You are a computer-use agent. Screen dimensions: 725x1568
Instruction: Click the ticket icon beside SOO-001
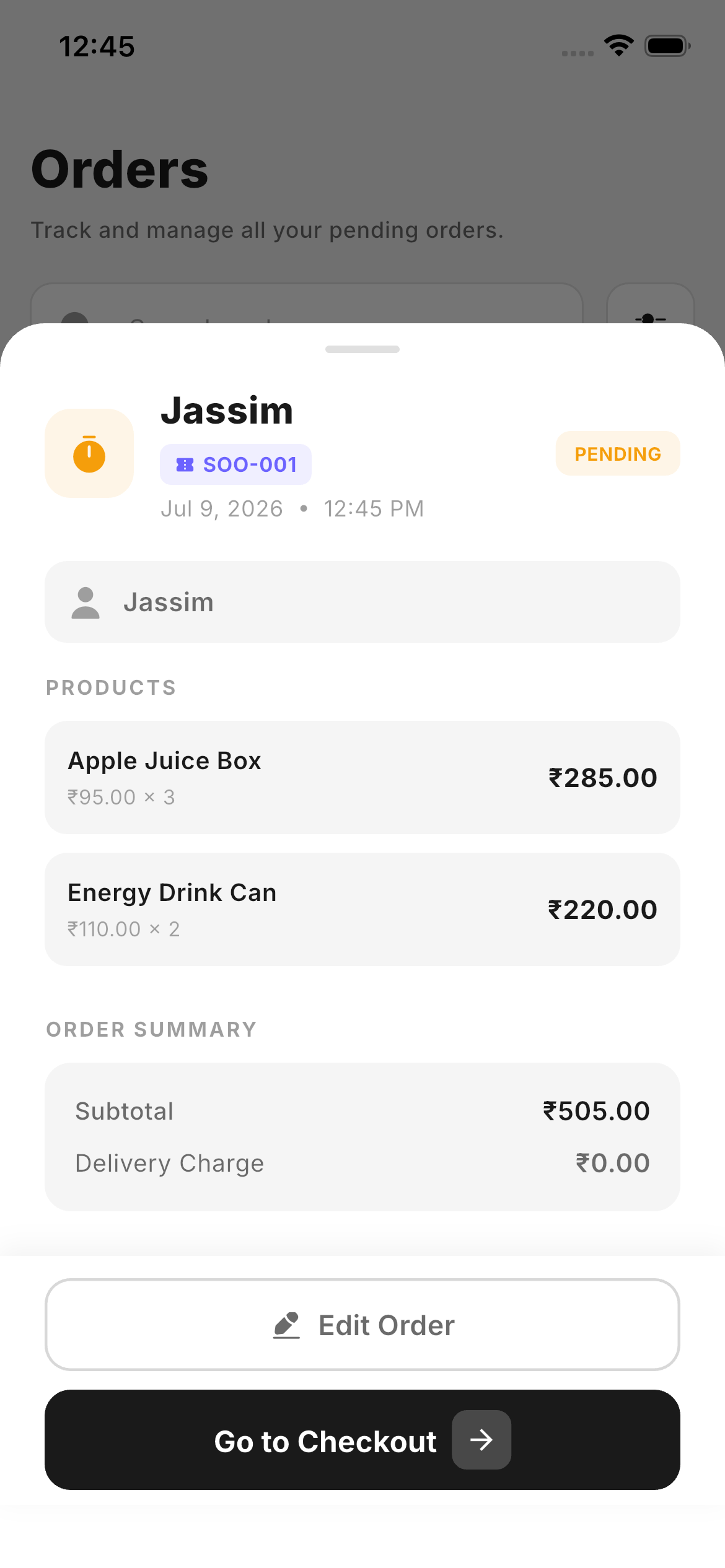click(185, 464)
